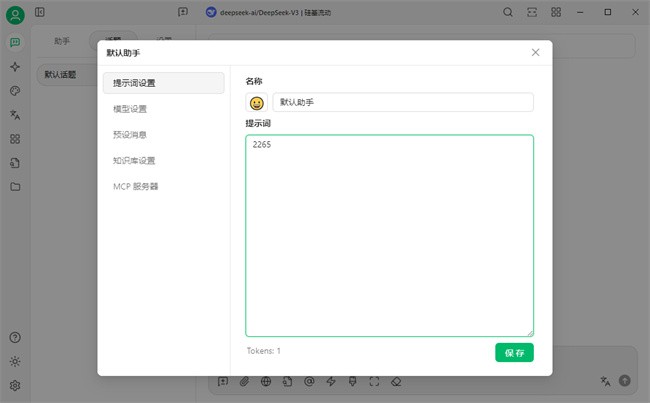Click the translate icon near send button
The image size is (650, 403).
[x=605, y=381]
